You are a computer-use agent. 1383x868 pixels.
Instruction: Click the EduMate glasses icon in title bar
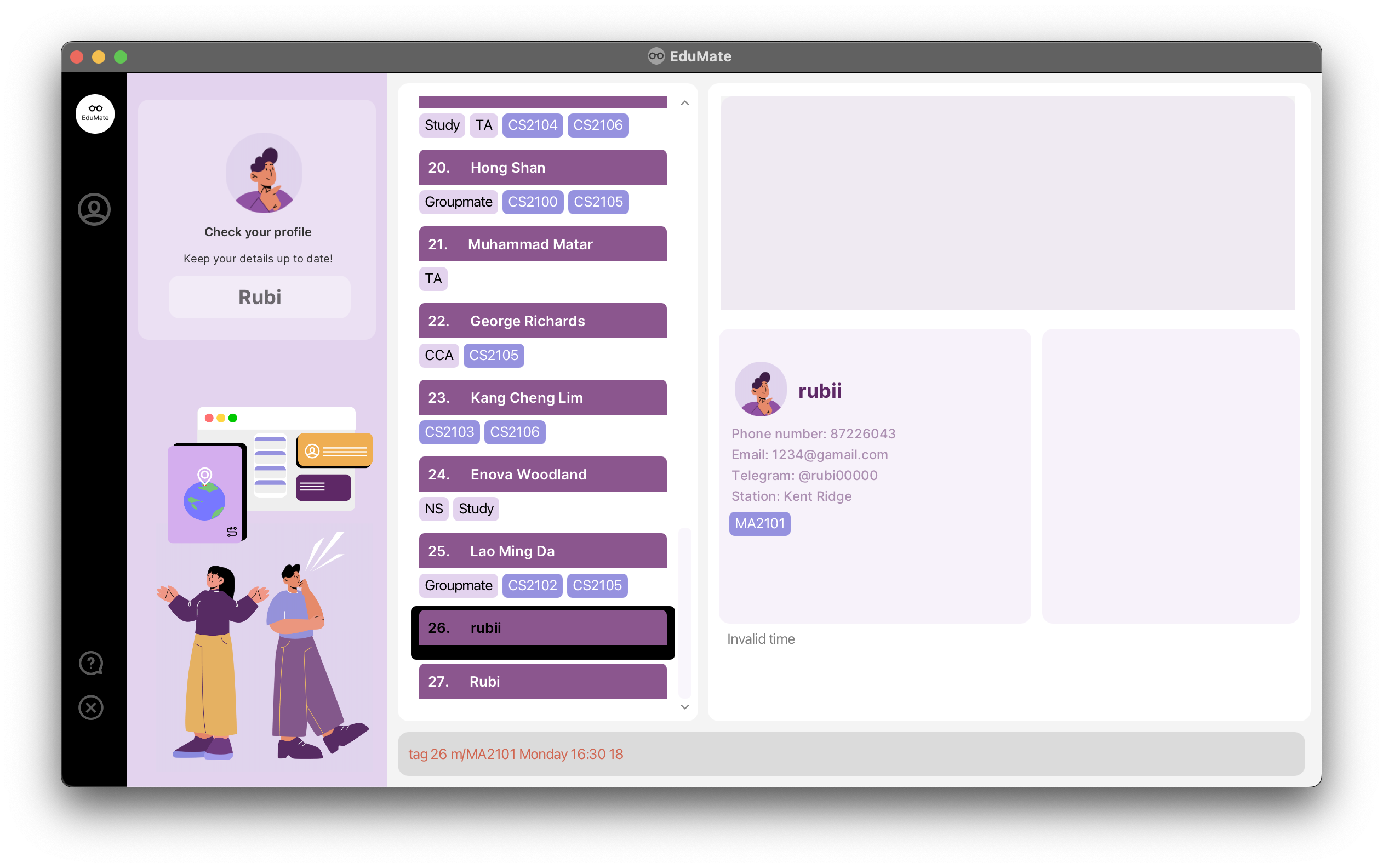[x=656, y=56]
